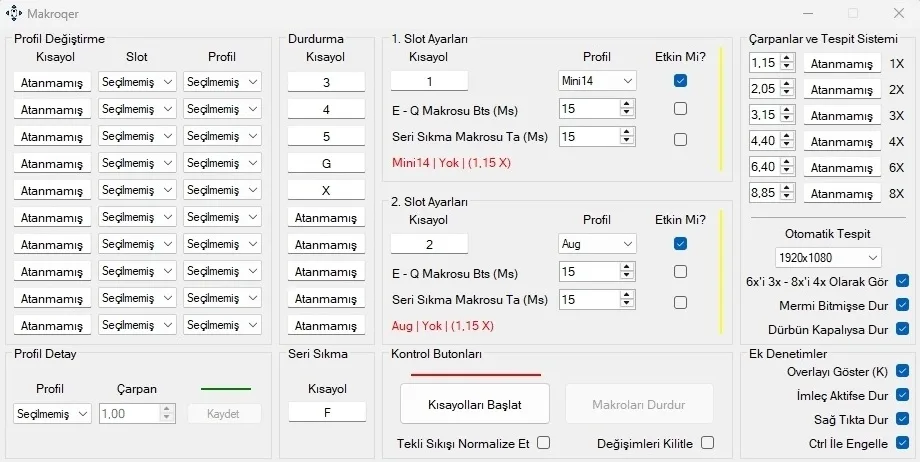Screen dimensions: 920x462
Task: Toggle the Ctrl İle Engelle checkbox
Action: [903, 443]
